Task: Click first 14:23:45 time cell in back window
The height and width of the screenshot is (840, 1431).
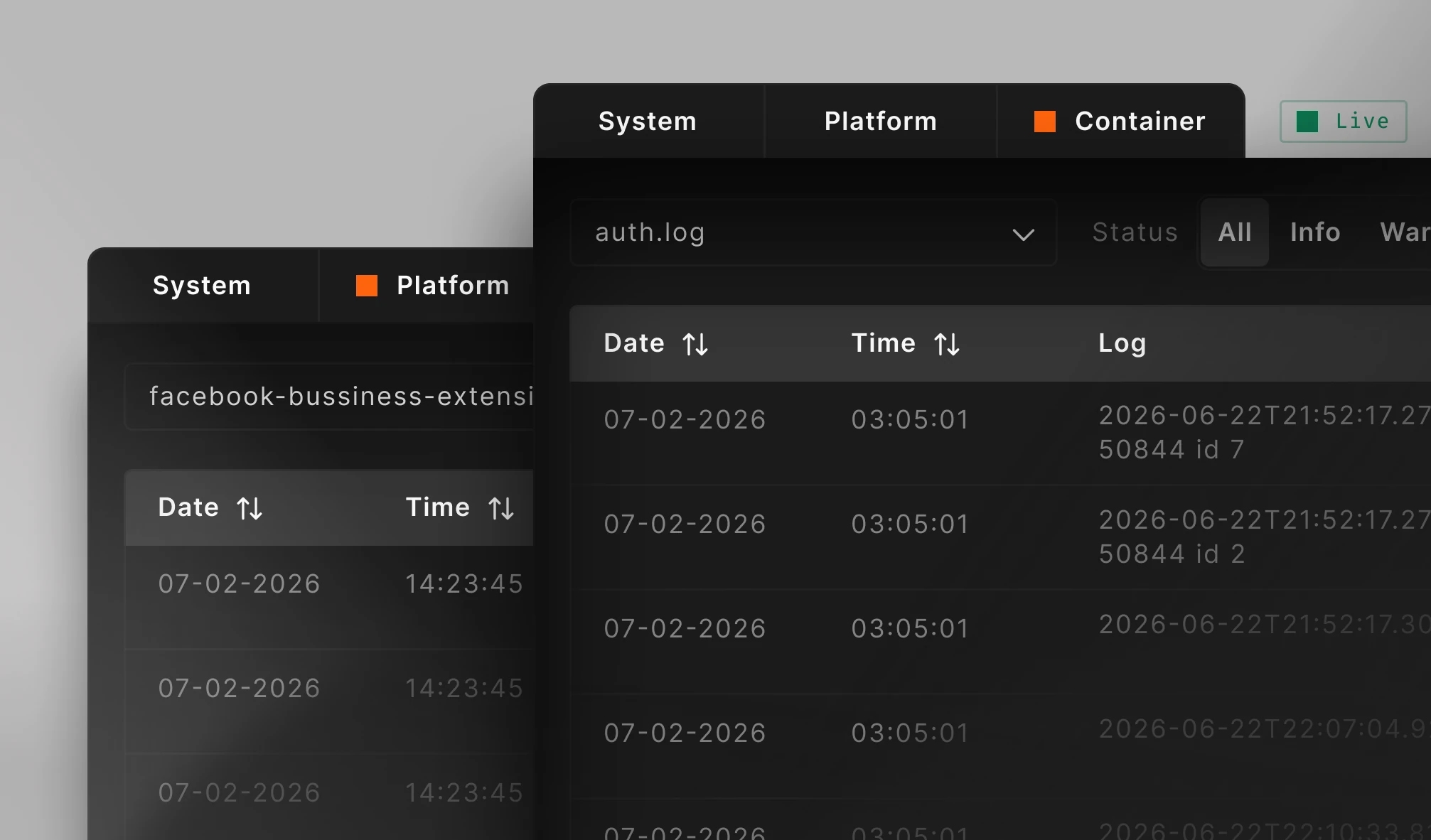Action: (x=464, y=584)
